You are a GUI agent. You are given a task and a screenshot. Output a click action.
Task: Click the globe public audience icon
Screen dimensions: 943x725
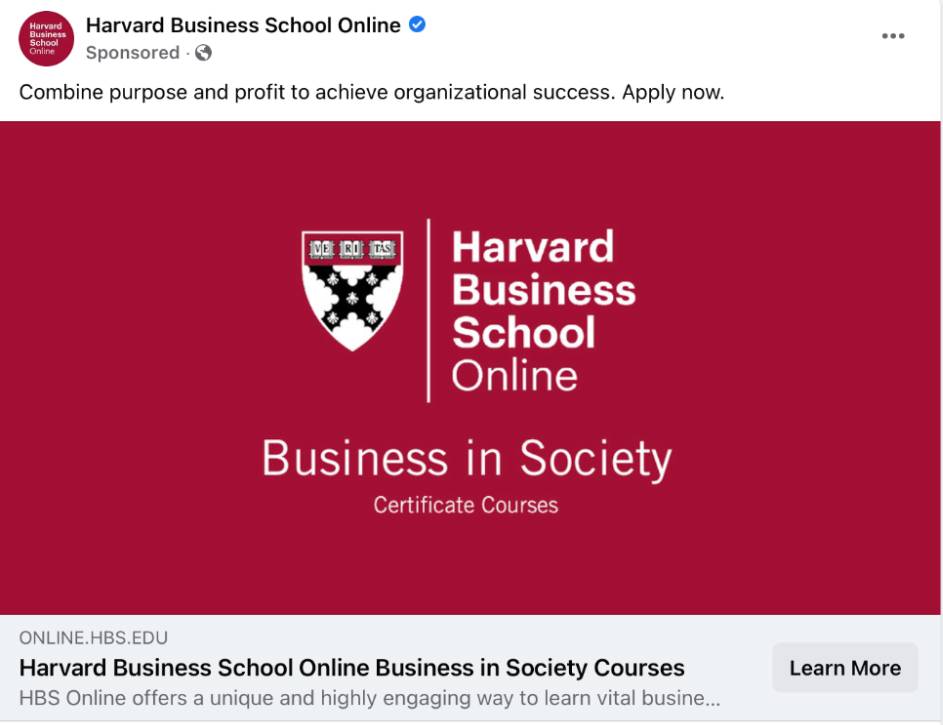203,53
